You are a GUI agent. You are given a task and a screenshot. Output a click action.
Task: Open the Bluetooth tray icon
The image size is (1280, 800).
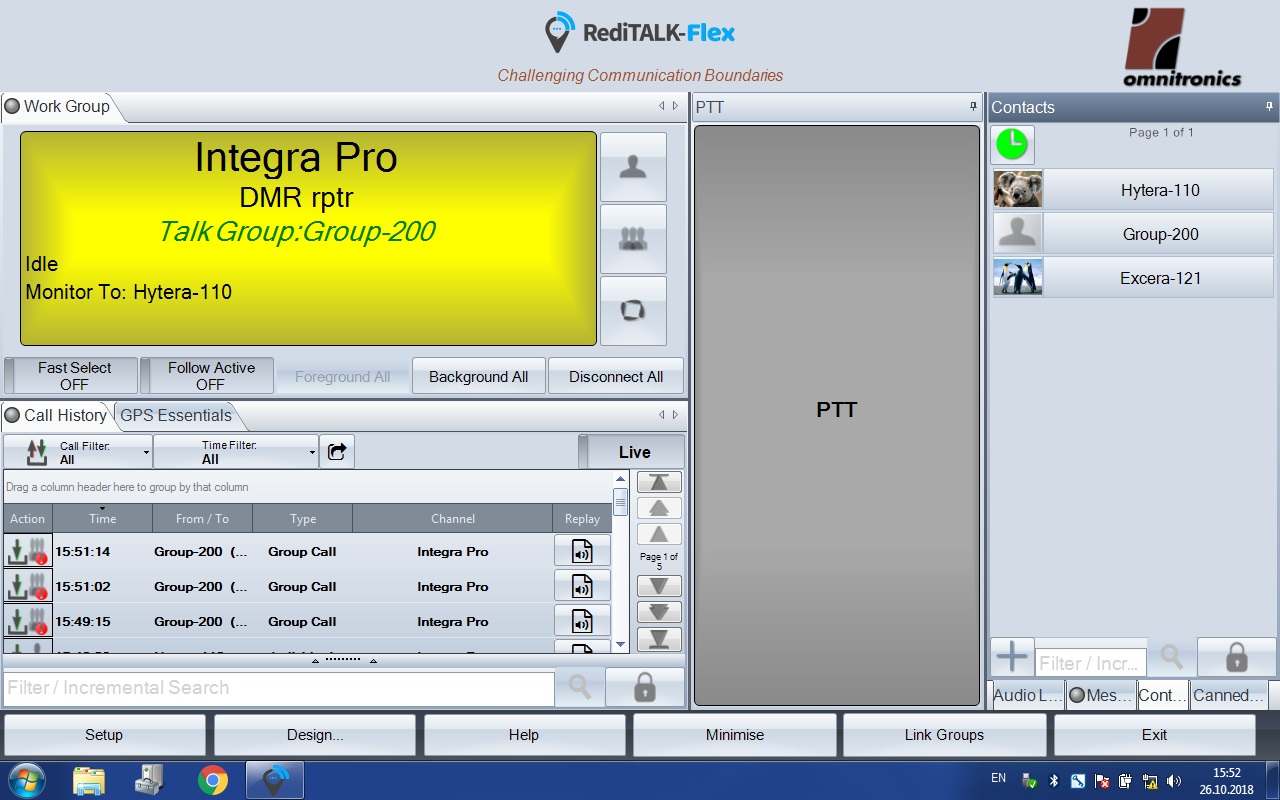1053,780
